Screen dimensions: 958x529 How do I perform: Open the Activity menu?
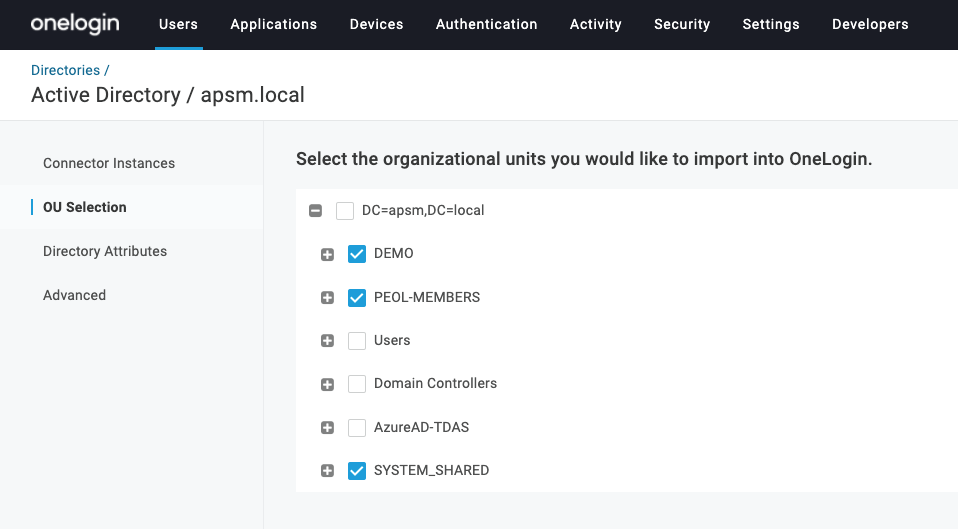tap(596, 24)
